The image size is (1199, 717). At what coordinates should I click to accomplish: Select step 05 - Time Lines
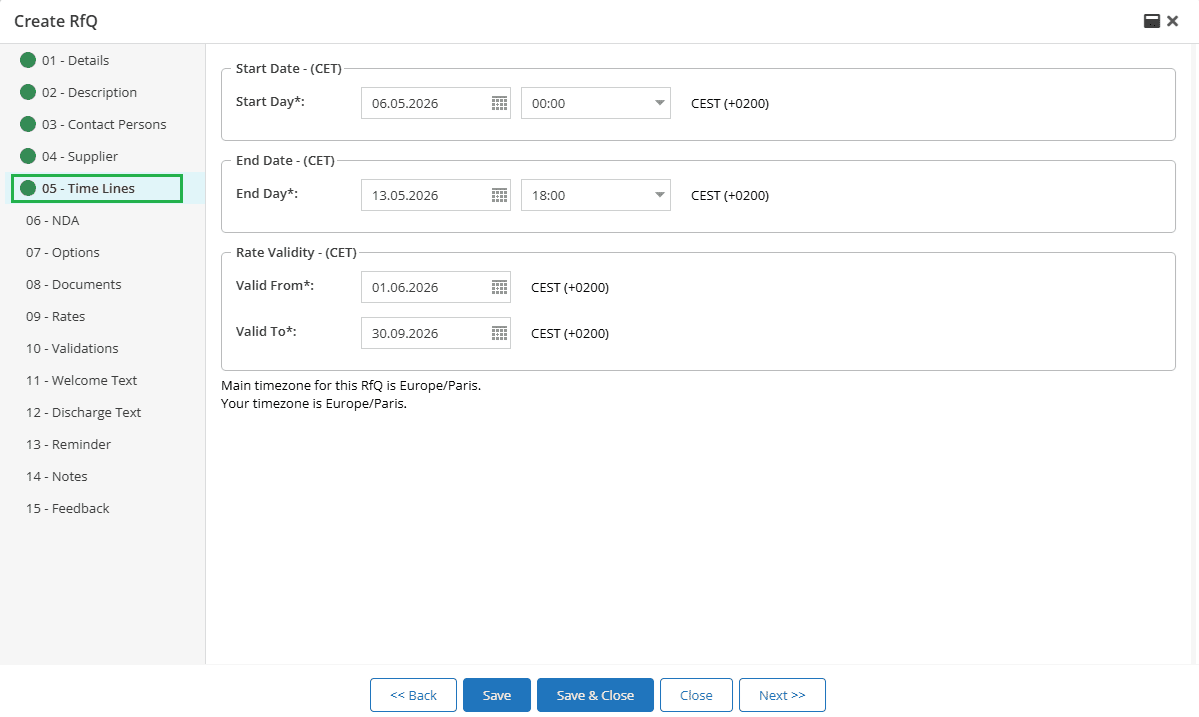tap(88, 189)
